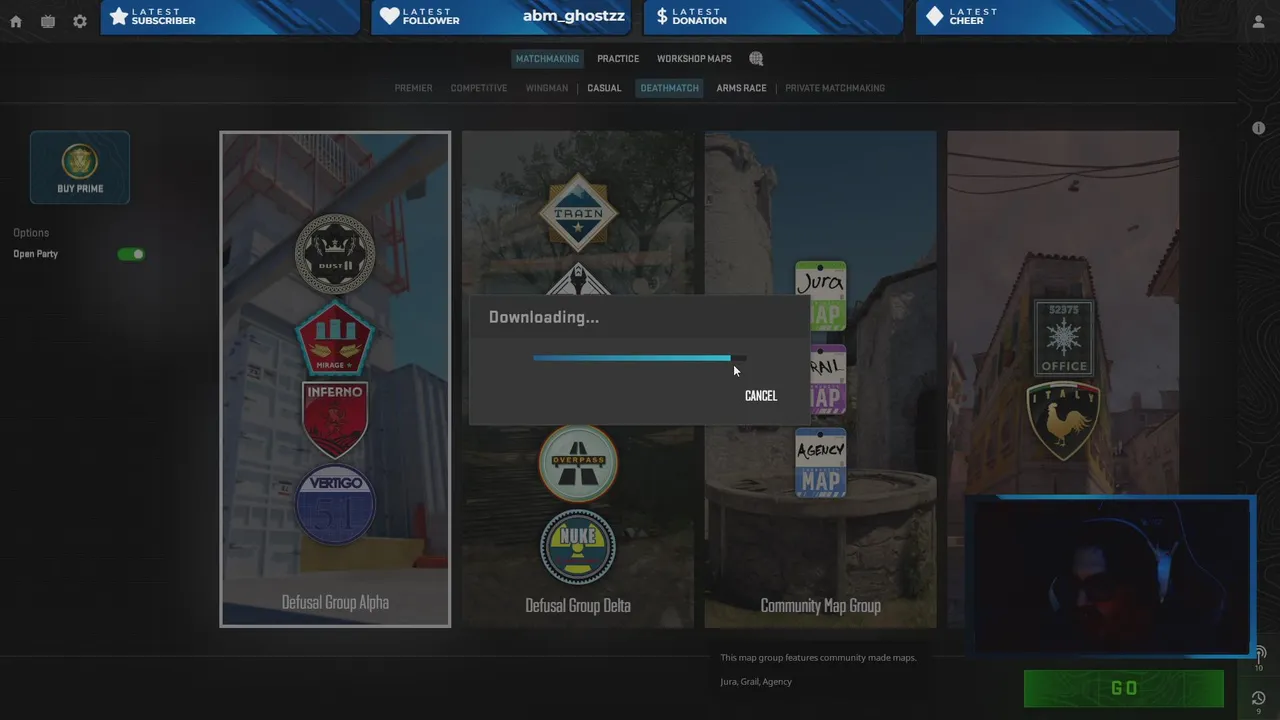Click the broadcast signal icon on right sidebar
1280x720 pixels.
click(1259, 653)
